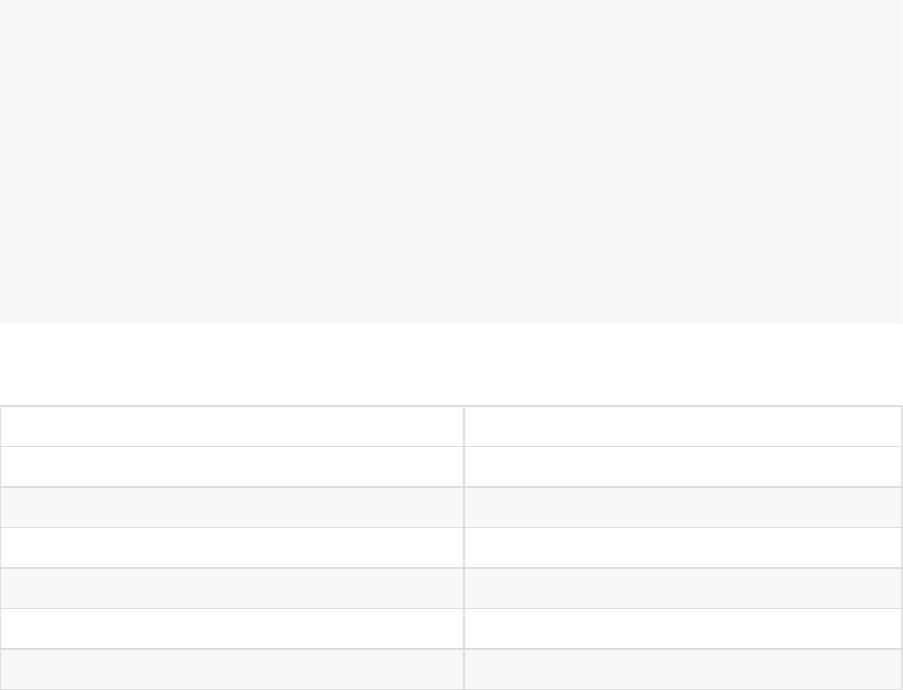This screenshot has width=903, height=690.
Task: Click the bottom edge of the gray panel
Action: point(451,322)
